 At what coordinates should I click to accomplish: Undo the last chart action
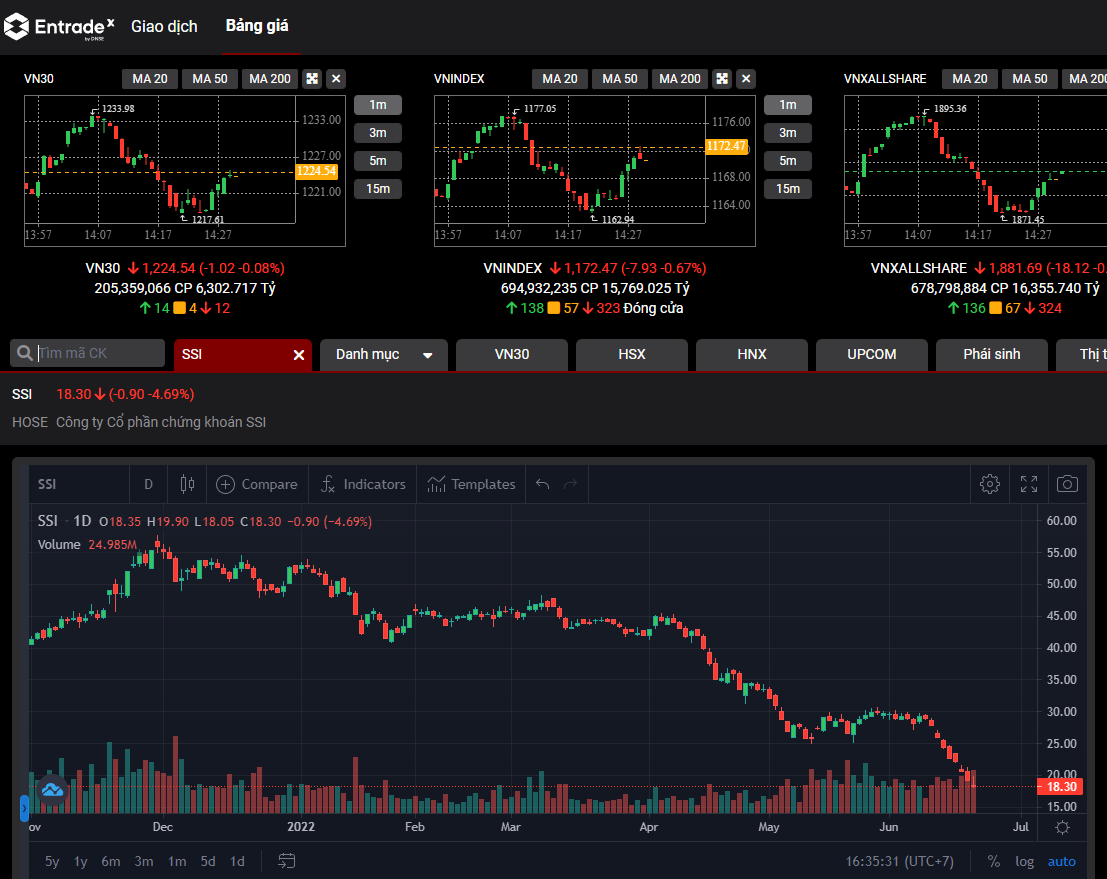click(x=542, y=484)
